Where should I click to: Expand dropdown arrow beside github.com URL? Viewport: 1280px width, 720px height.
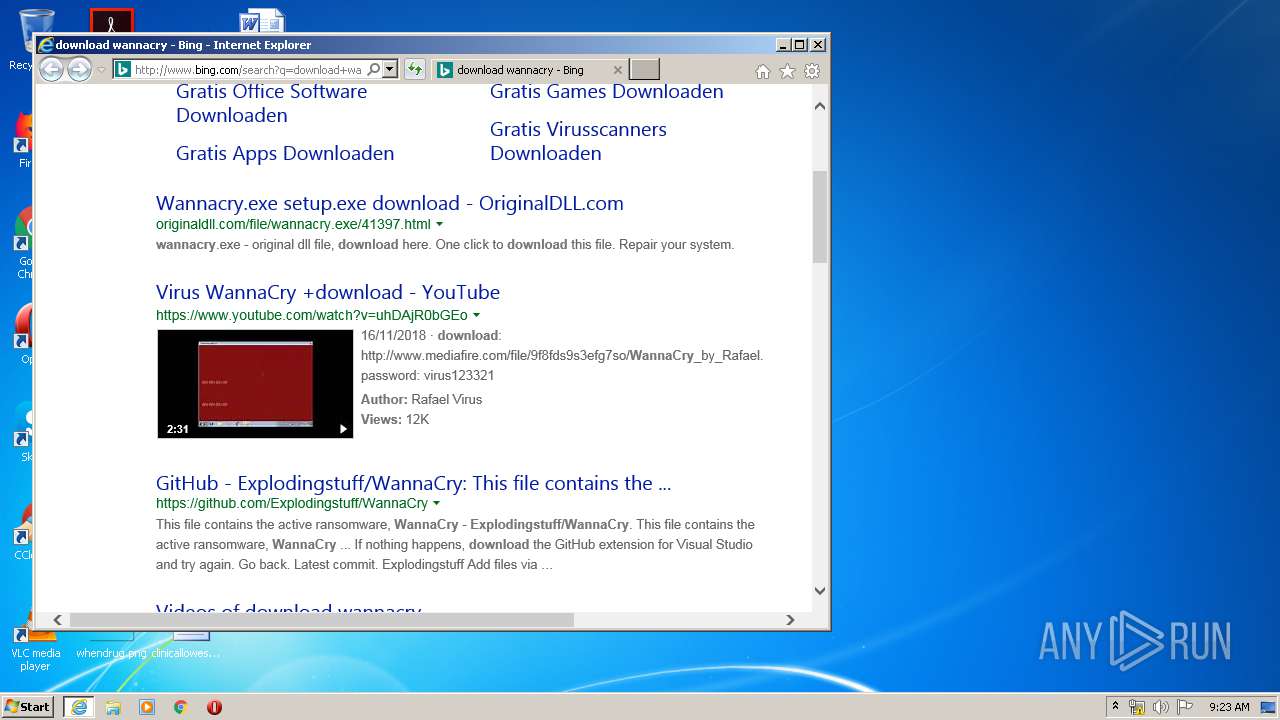tap(436, 504)
